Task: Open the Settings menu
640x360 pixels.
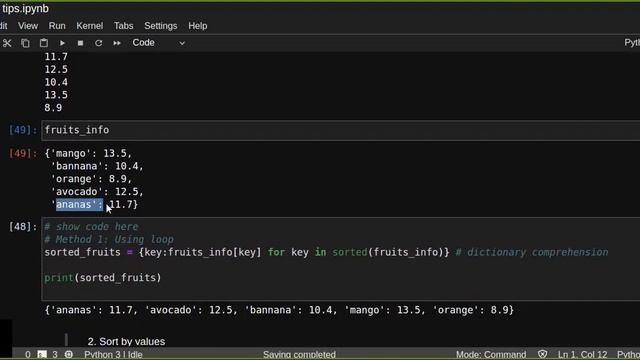Action: [160, 26]
